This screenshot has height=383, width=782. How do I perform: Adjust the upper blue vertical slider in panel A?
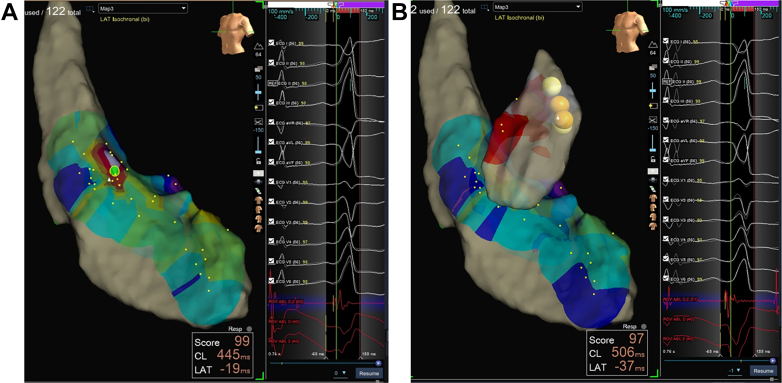258,93
